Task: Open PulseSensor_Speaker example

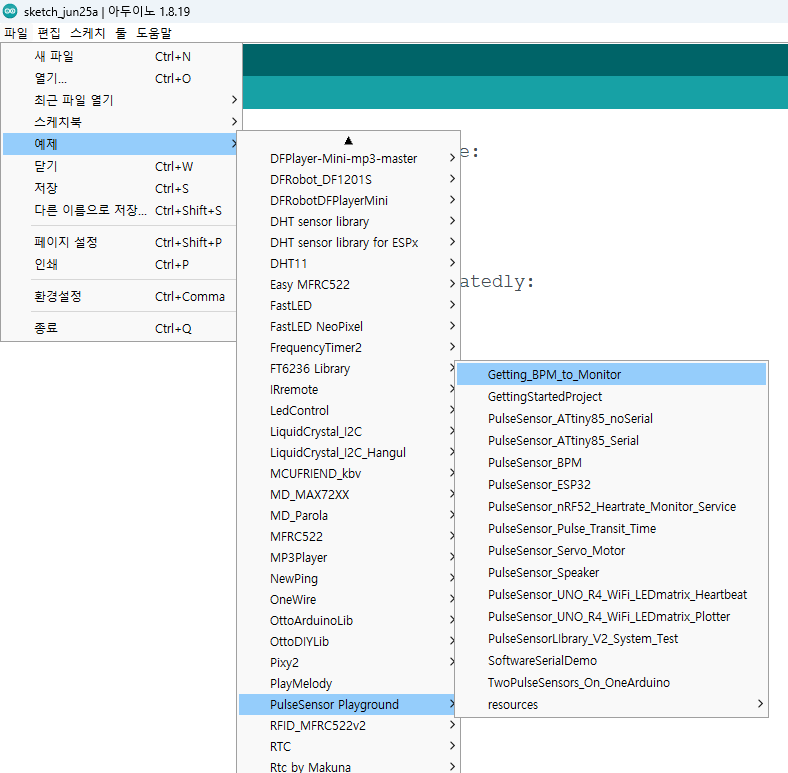Action: pos(612,572)
